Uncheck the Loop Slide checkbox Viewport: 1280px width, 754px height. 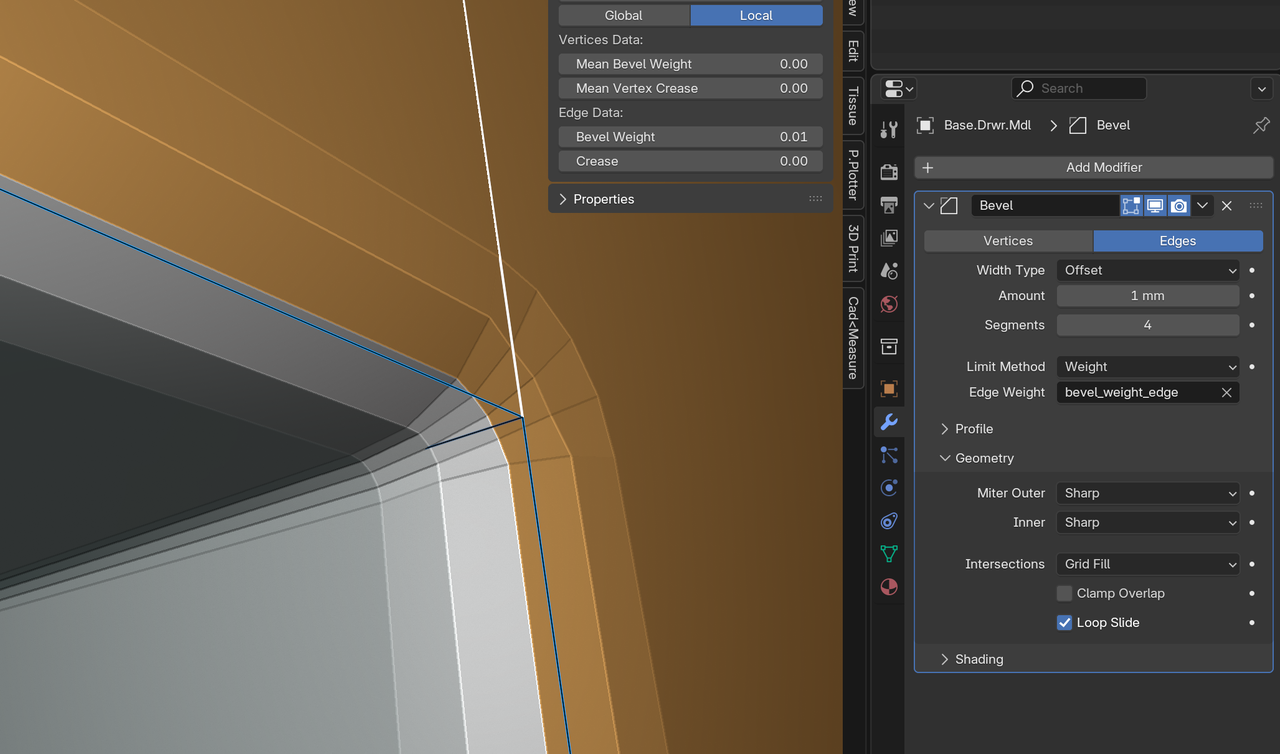pos(1064,622)
